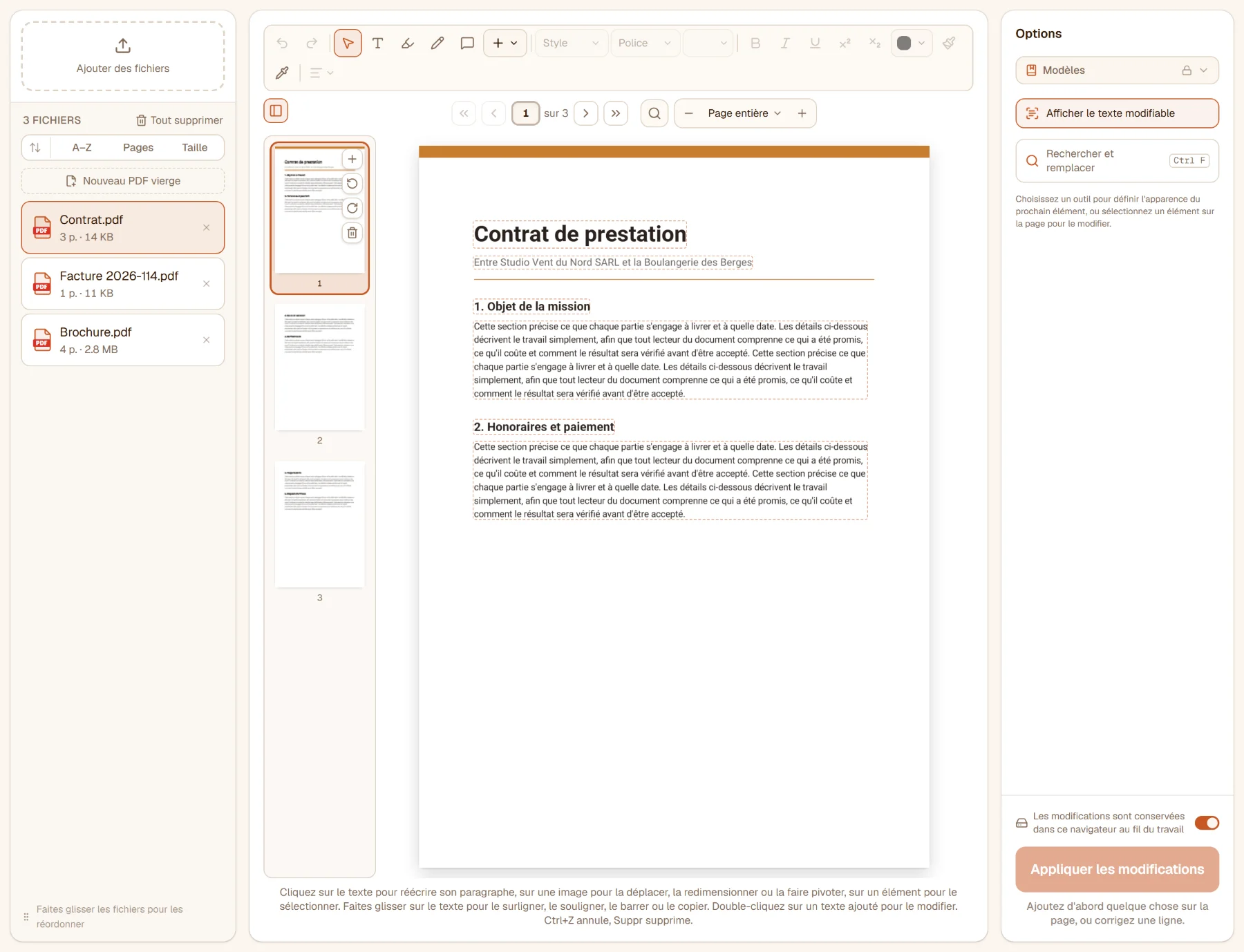Open the text color swatch picker
Screen dimensions: 1244x952
click(x=912, y=43)
